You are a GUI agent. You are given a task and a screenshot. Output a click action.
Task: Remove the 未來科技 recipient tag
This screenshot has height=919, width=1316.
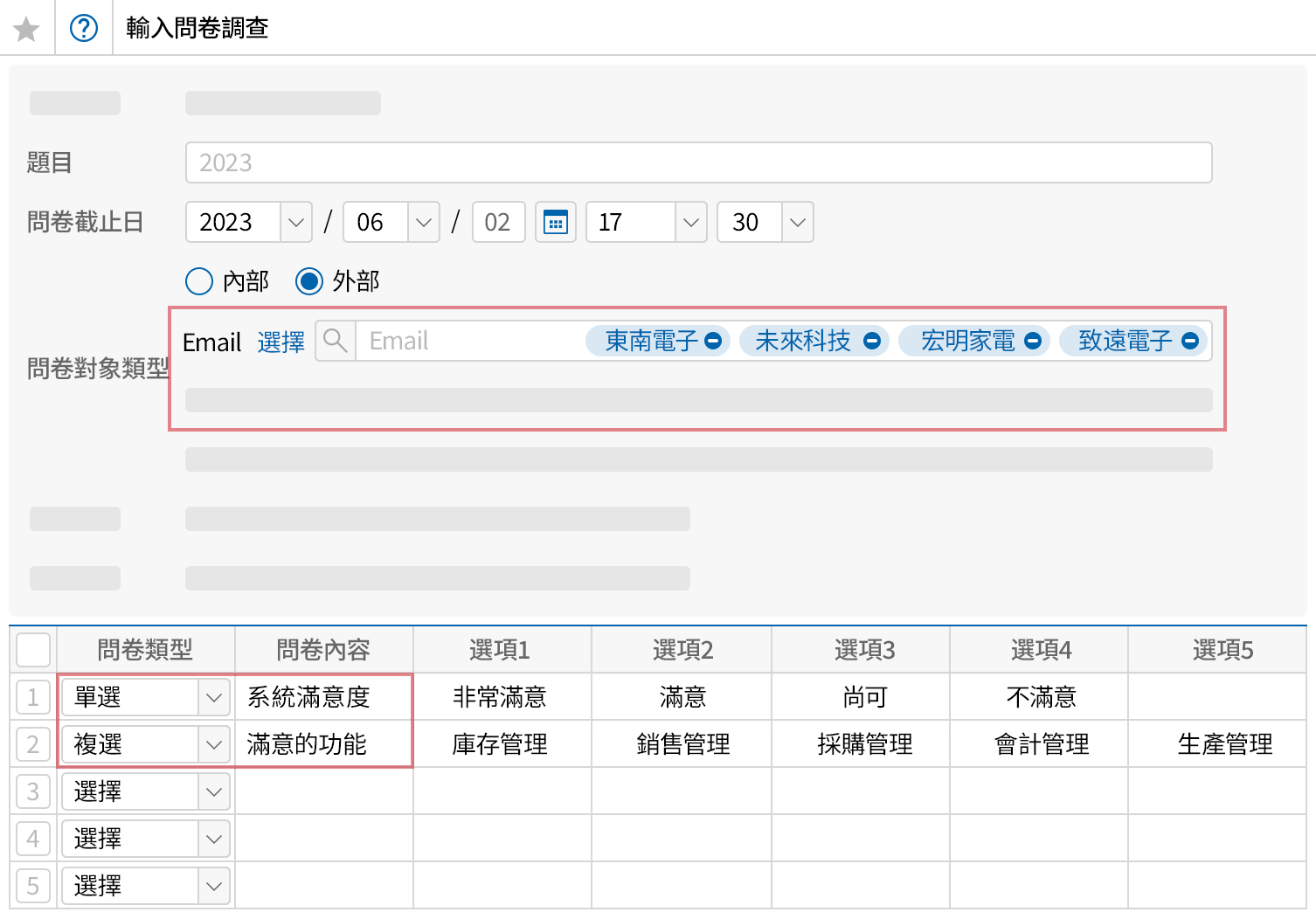pyautogui.click(x=871, y=341)
